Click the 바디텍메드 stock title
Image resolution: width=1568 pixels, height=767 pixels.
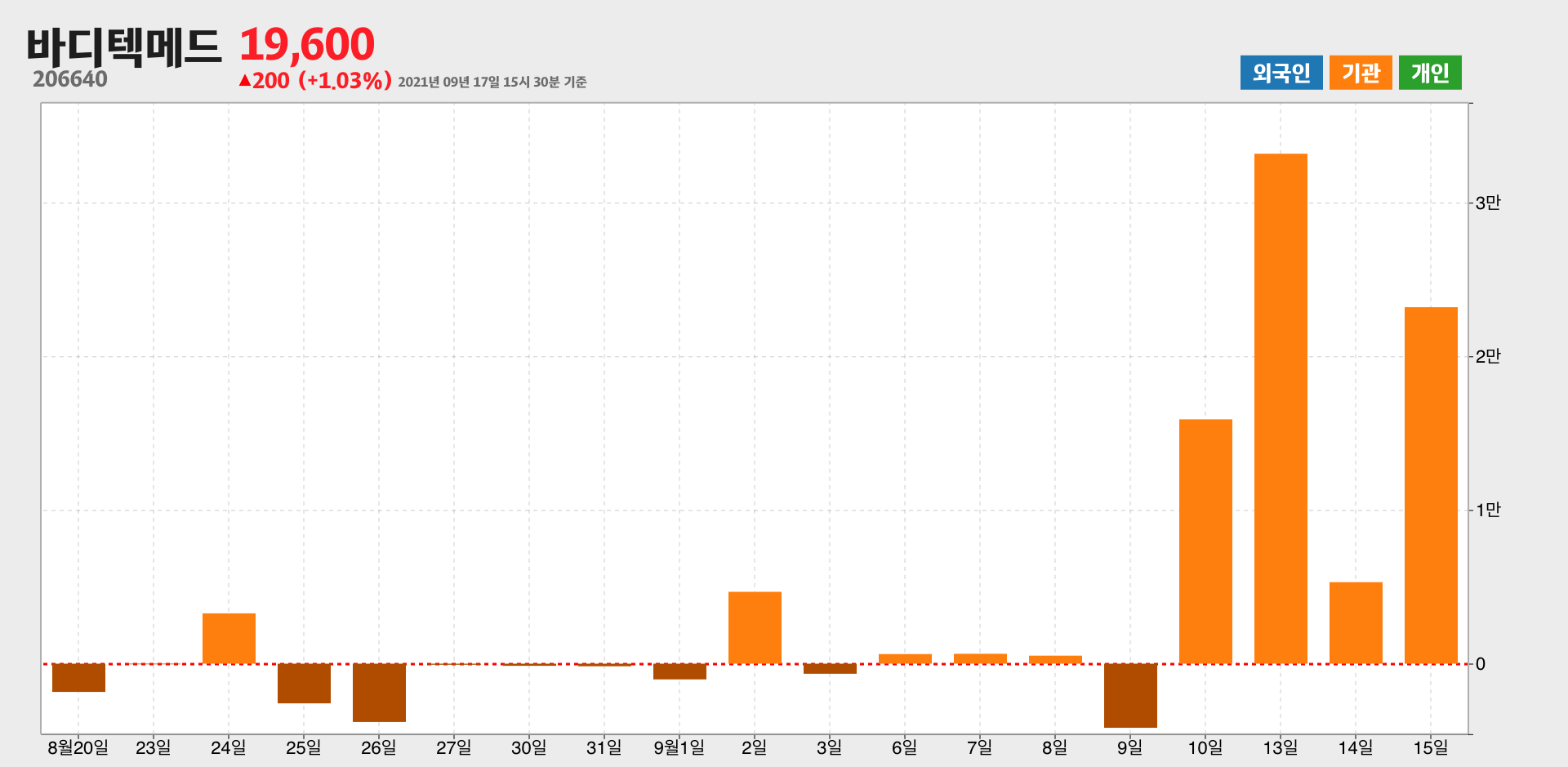coord(124,46)
